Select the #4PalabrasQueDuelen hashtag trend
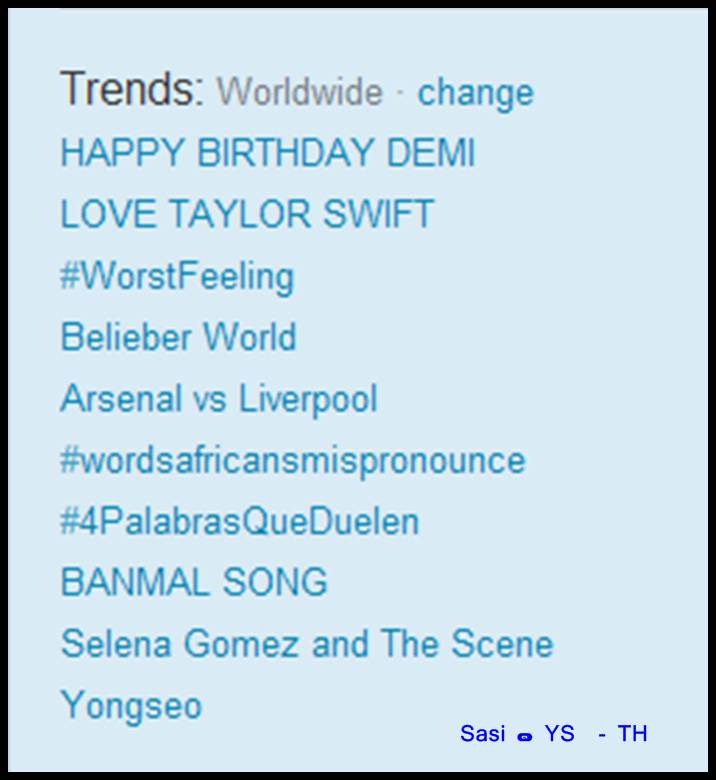 pyautogui.click(x=239, y=521)
